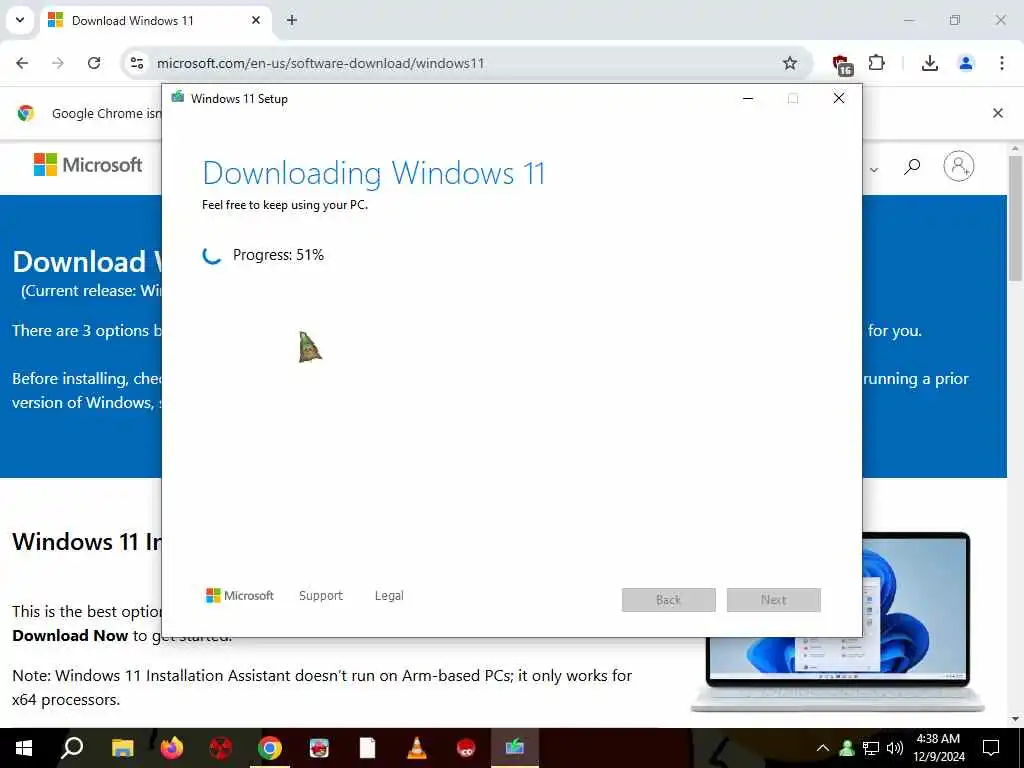1024x768 pixels.
Task: Click Legal link in Setup window
Action: tap(389, 596)
